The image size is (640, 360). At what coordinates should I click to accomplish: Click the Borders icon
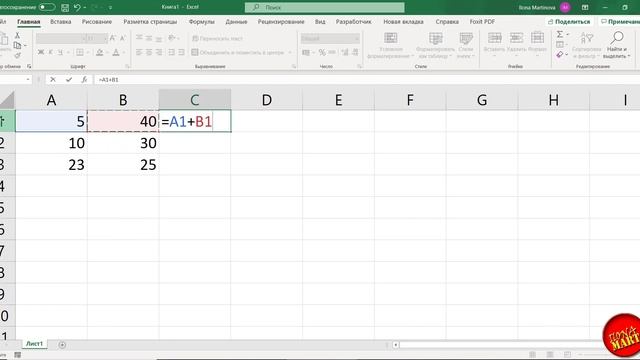tap(80, 52)
